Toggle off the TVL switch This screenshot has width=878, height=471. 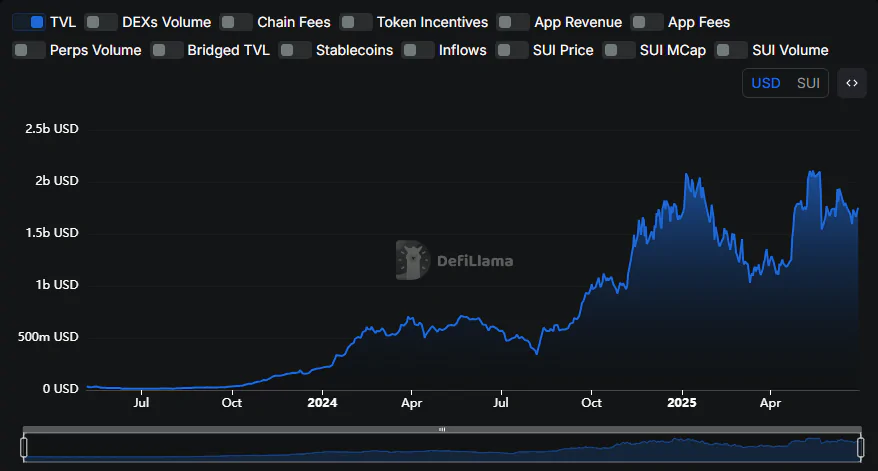click(x=29, y=22)
